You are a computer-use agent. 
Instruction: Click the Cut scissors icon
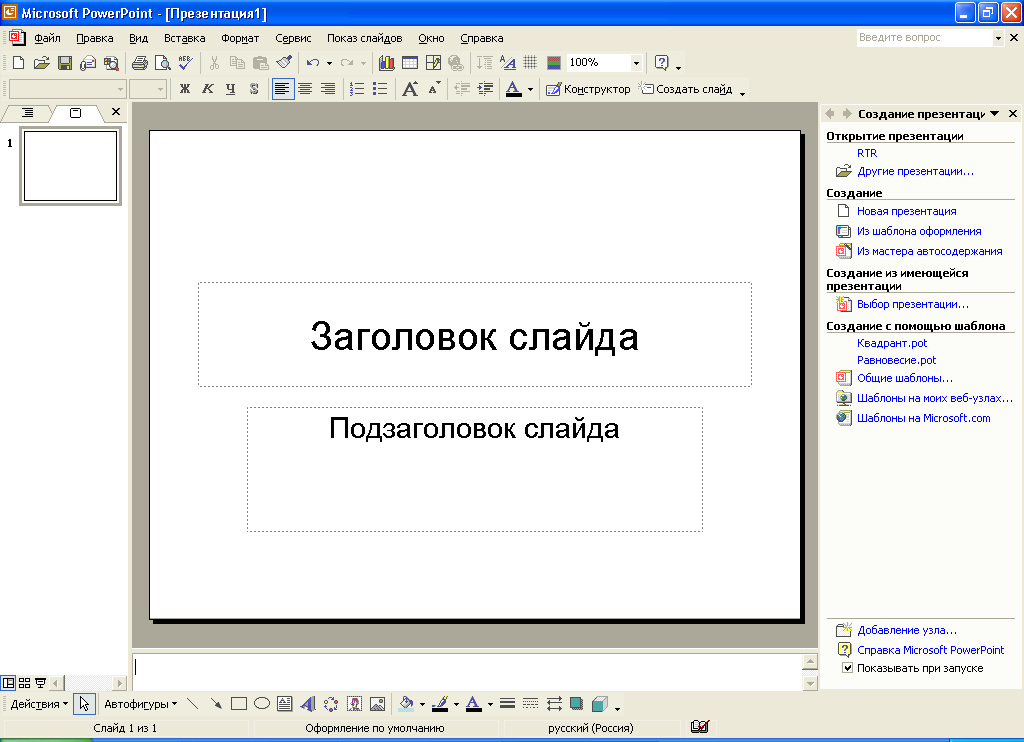[214, 63]
